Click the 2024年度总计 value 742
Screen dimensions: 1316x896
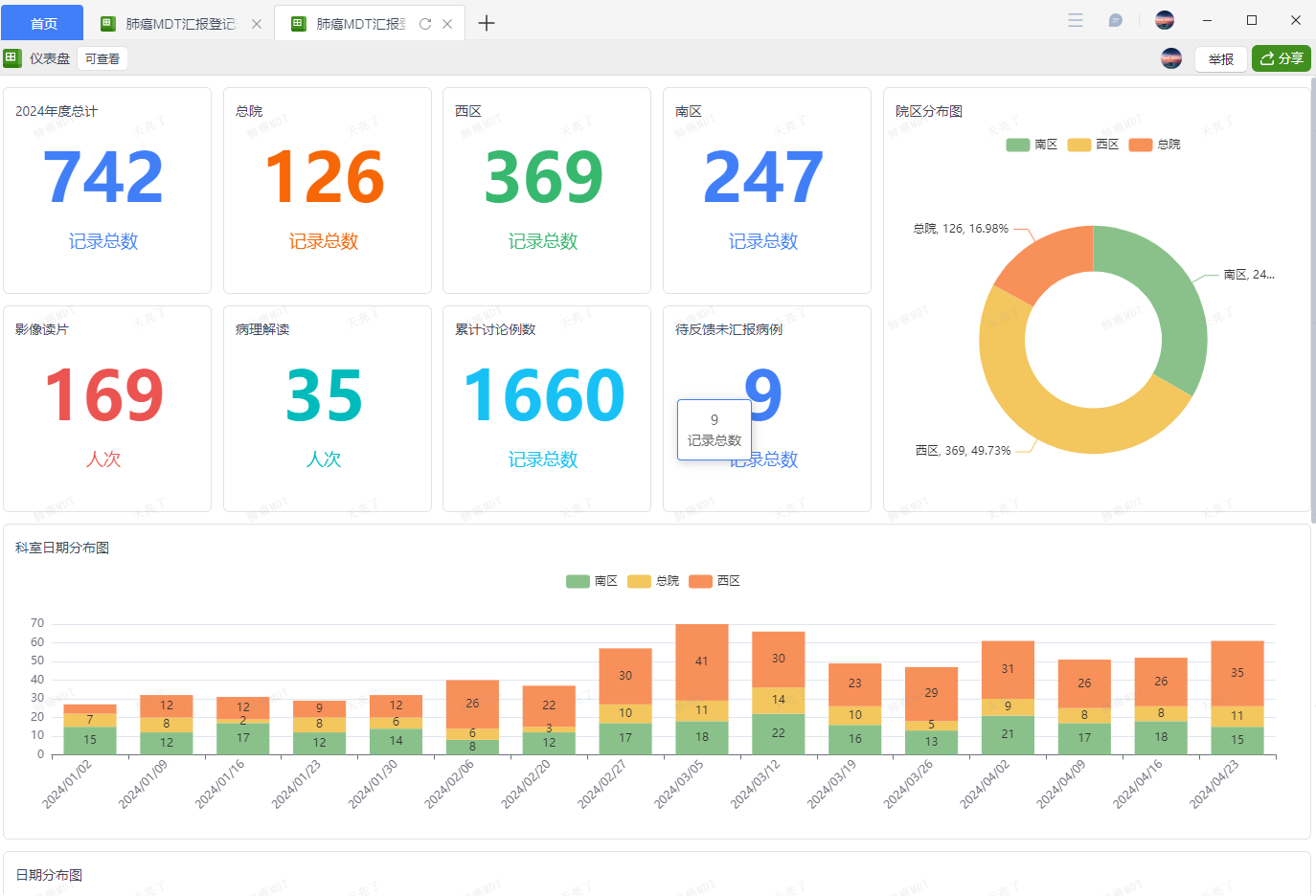point(103,177)
